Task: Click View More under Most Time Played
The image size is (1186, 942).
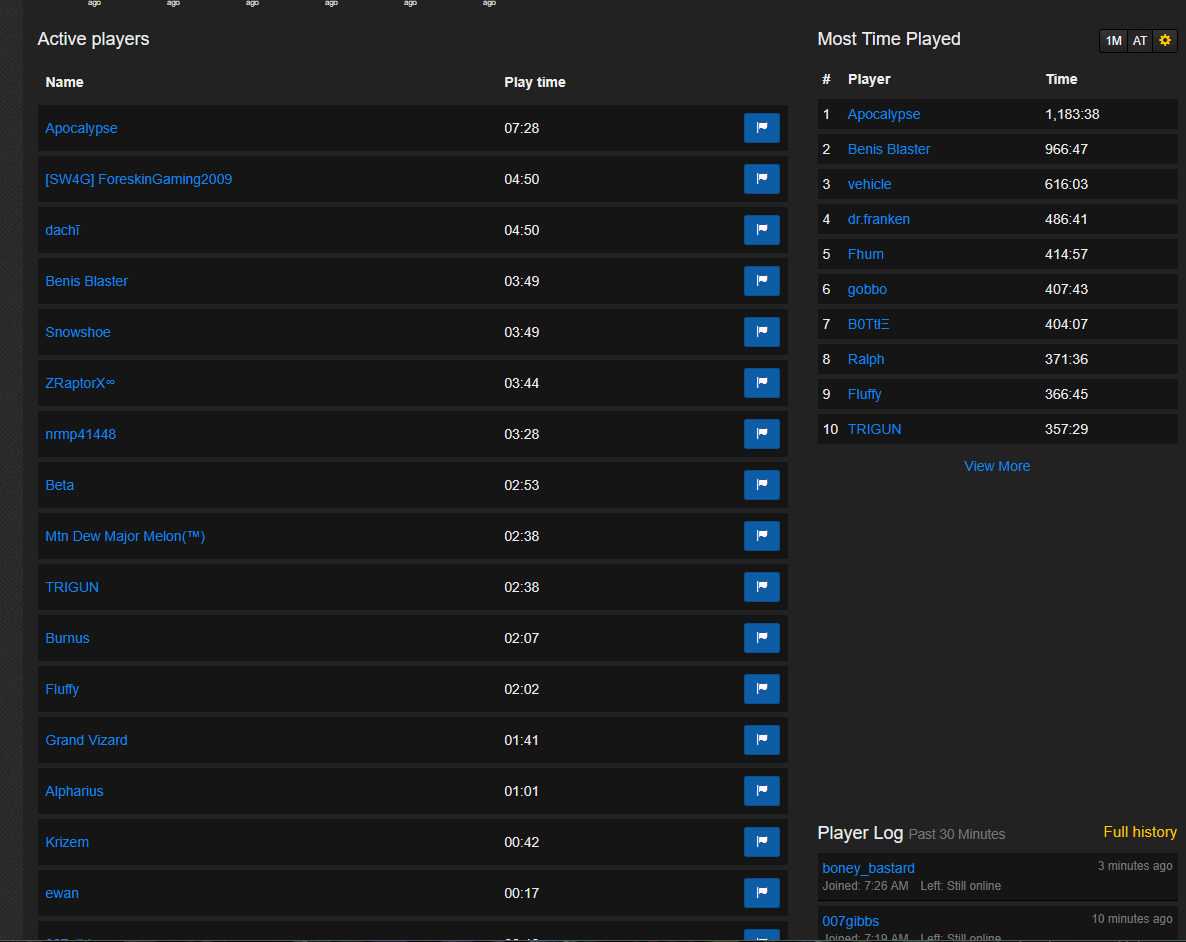Action: 997,466
